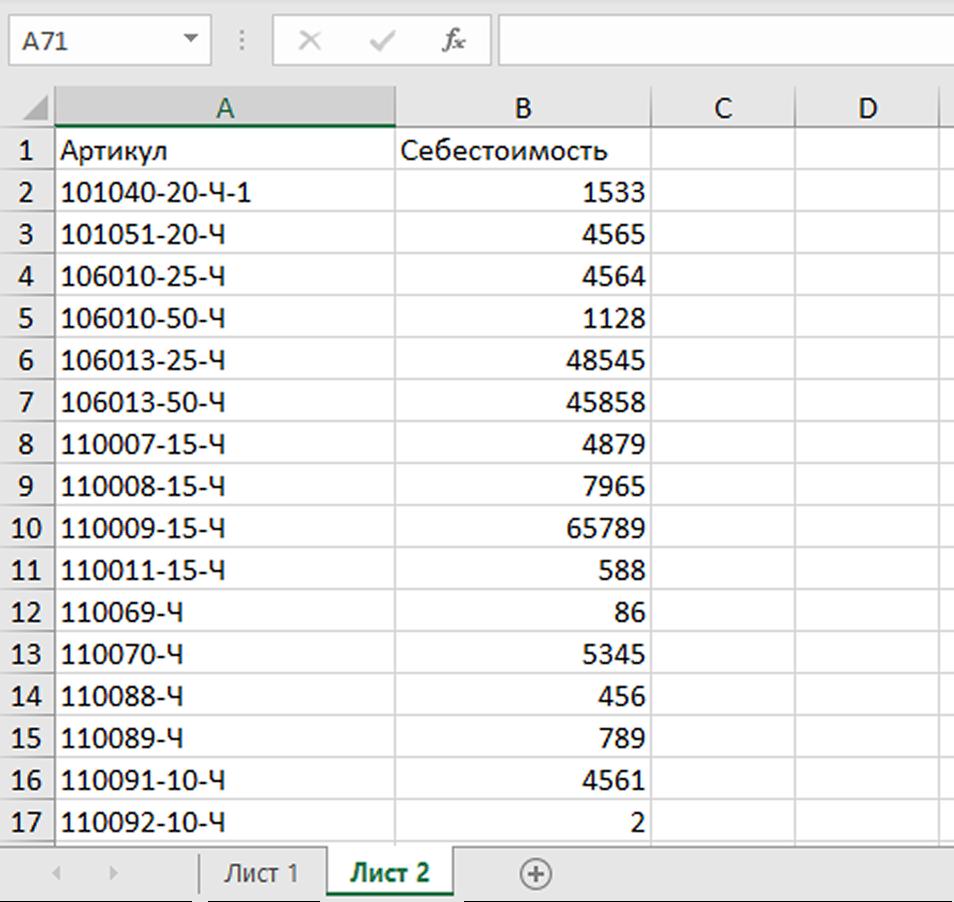Click the Артикул header cell
The width and height of the screenshot is (954, 902).
point(225,151)
